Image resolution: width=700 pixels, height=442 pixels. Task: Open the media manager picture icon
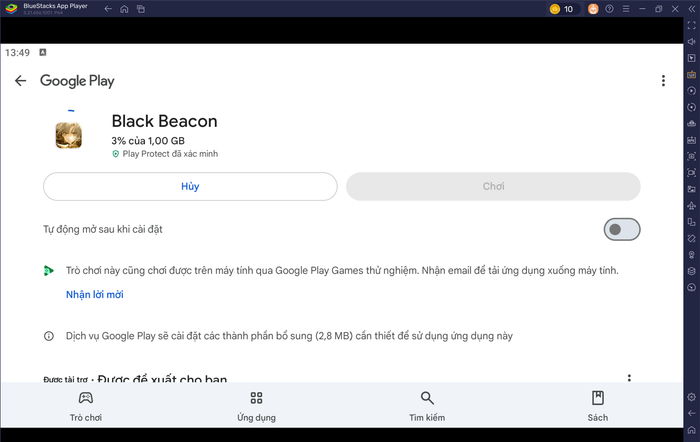(x=692, y=189)
